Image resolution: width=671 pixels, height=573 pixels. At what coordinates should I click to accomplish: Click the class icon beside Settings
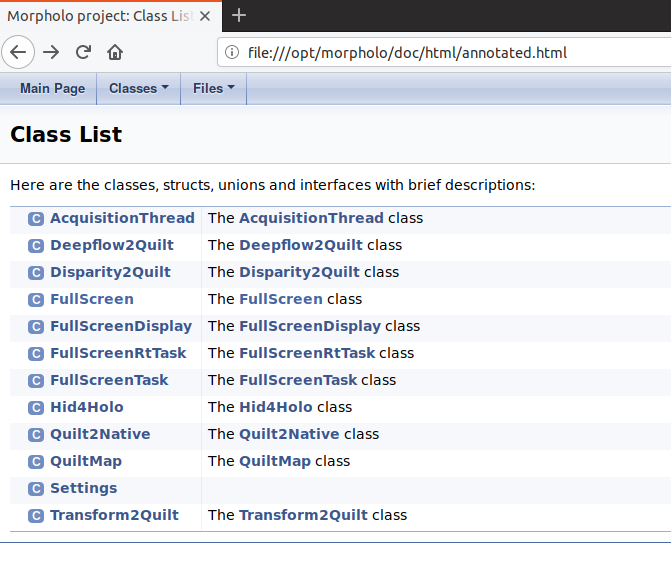(36, 488)
